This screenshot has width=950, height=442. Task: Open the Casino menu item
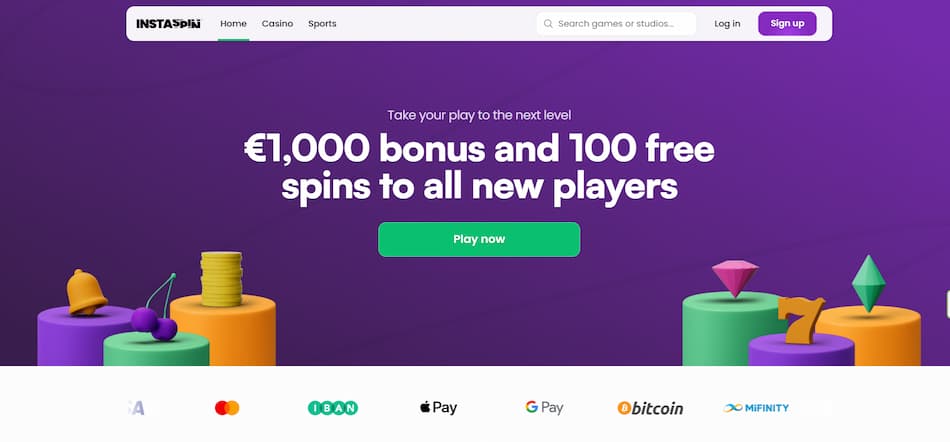[x=277, y=23]
